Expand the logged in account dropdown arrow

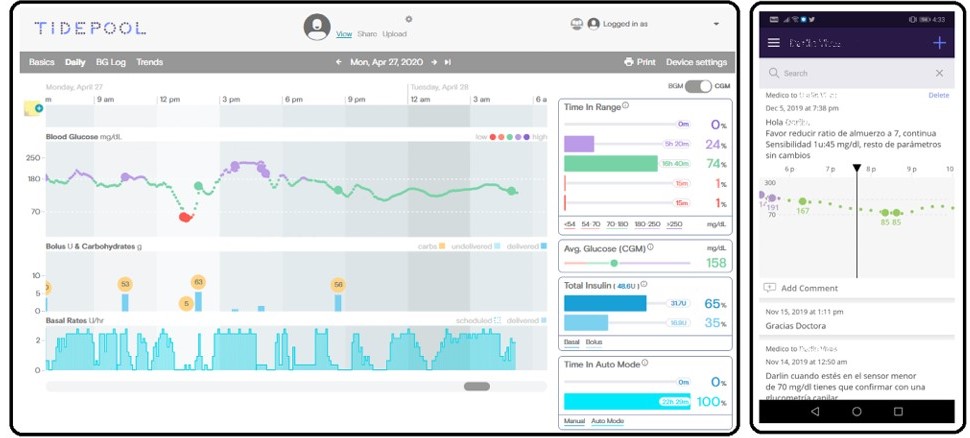pyautogui.click(x=716, y=24)
